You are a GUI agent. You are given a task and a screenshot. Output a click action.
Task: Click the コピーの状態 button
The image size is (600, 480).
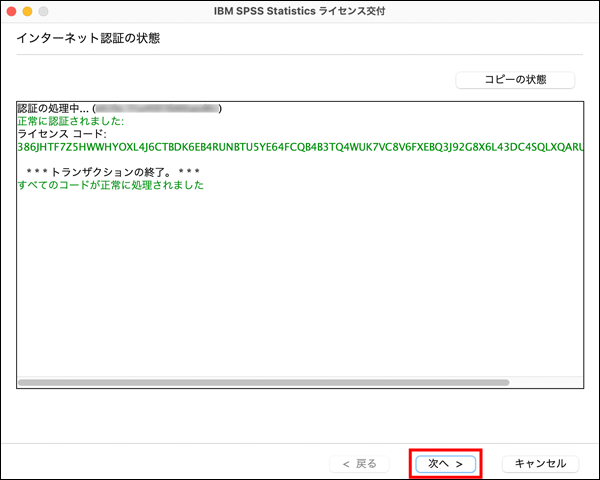515,80
